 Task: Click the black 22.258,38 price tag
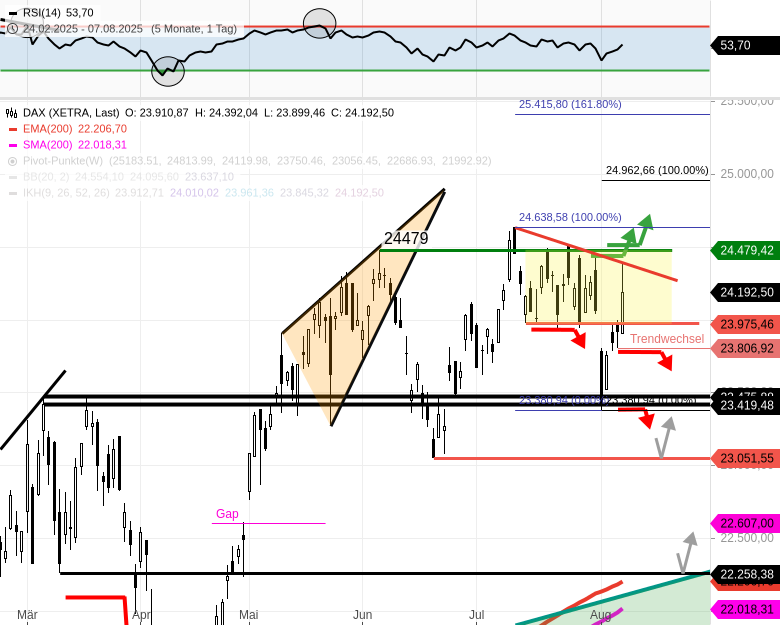(745, 574)
